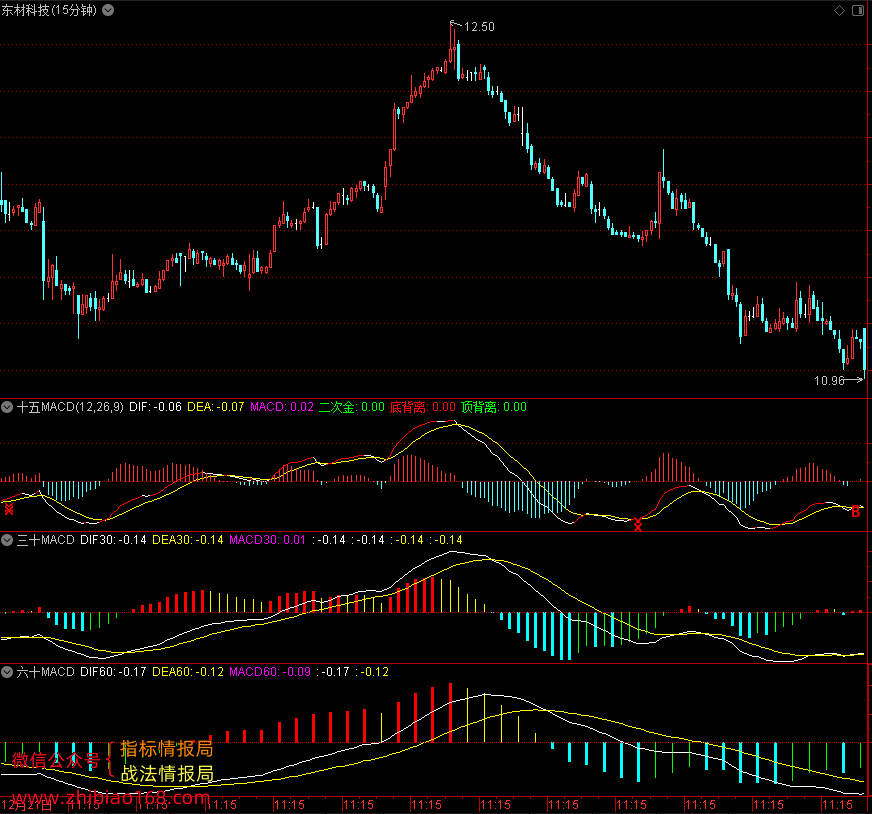Click the 顶背离: 0.00 label
Image resolution: width=872 pixels, height=814 pixels.
point(494,407)
